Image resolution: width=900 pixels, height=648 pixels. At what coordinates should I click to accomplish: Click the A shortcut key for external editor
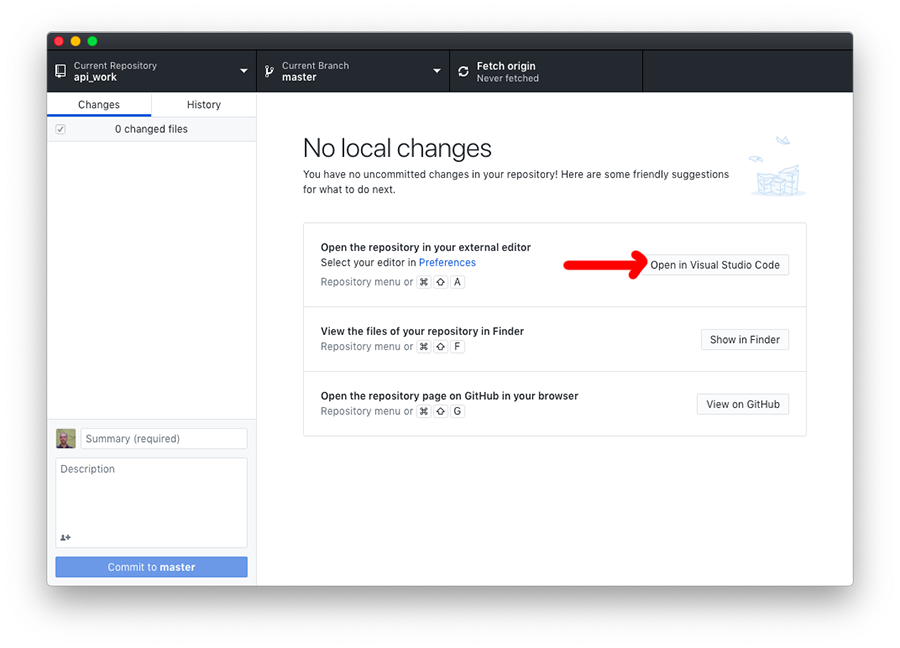pos(457,282)
